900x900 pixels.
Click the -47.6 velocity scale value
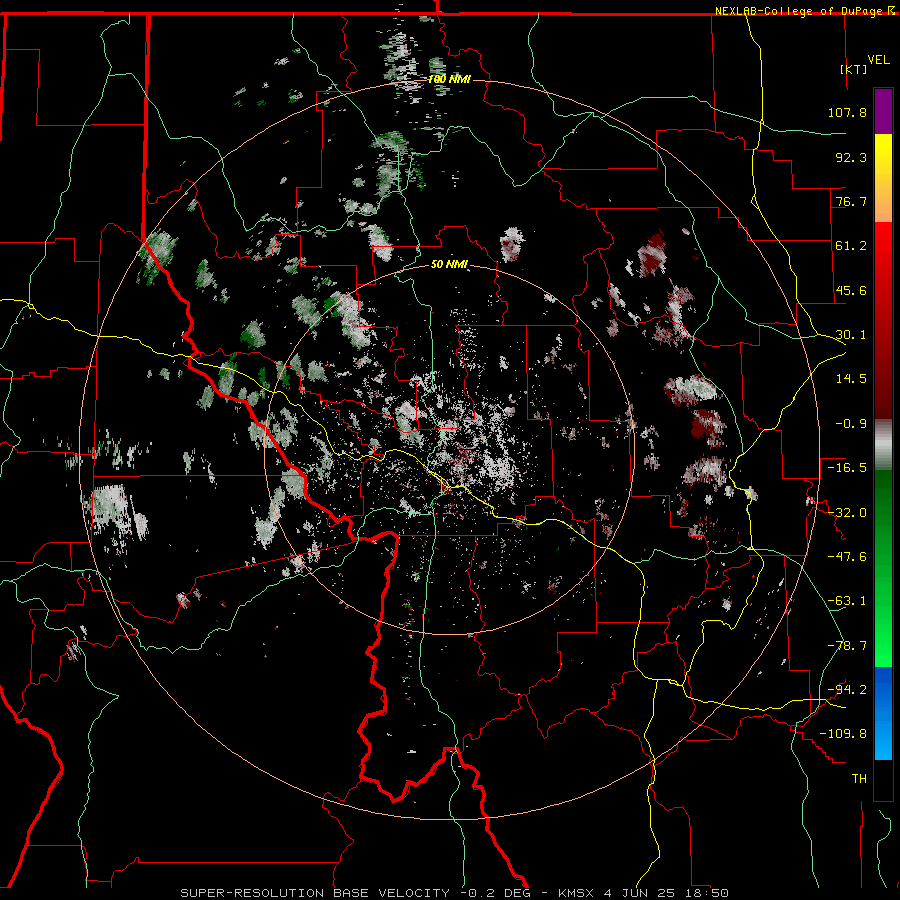tap(847, 557)
